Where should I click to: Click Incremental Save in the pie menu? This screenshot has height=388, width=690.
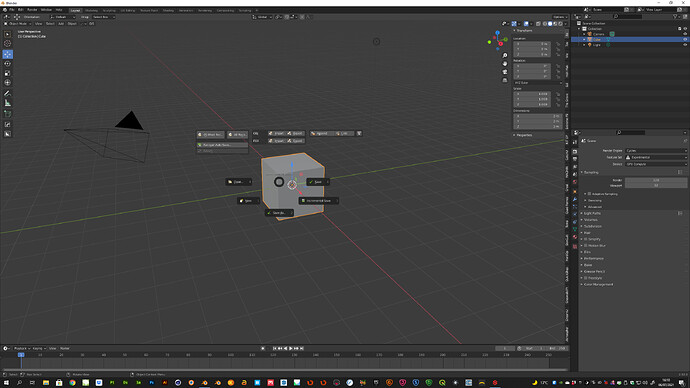pyautogui.click(x=319, y=201)
